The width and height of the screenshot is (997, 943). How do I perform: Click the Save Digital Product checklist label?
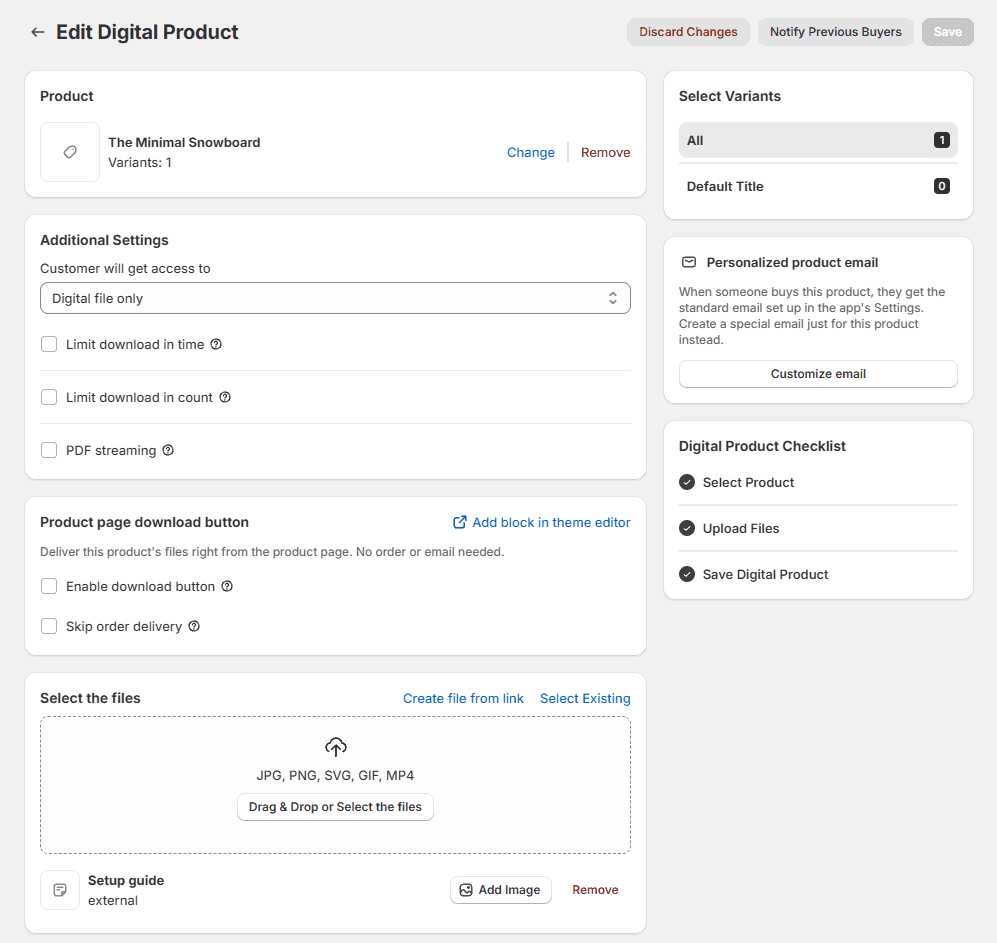click(x=765, y=575)
